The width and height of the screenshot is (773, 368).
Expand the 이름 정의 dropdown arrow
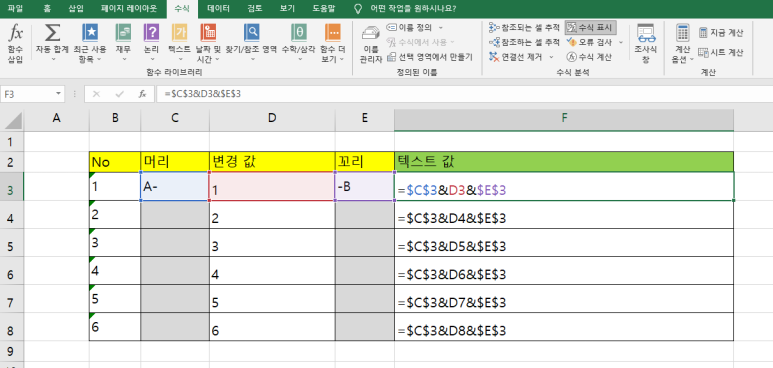[x=441, y=28]
